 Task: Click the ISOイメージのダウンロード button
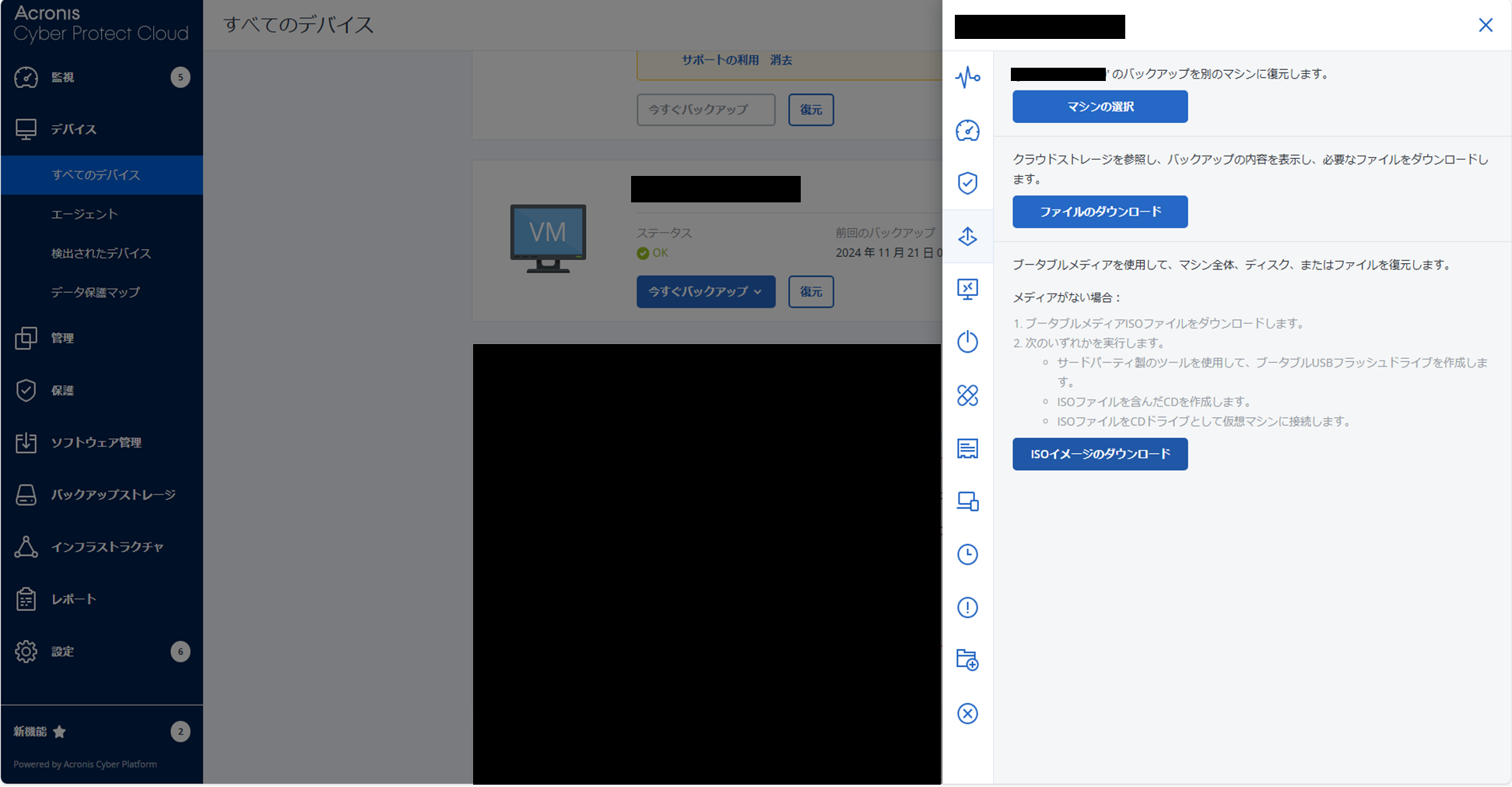[1100, 454]
